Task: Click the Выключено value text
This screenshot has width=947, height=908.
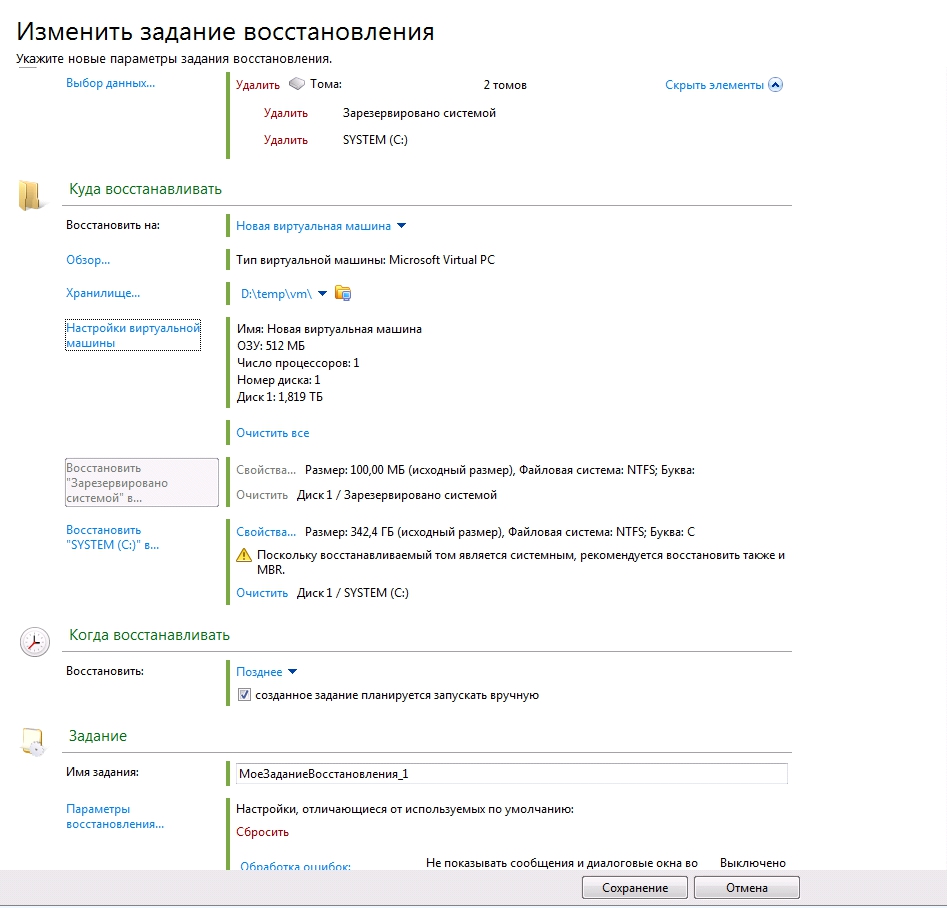Action: click(753, 863)
